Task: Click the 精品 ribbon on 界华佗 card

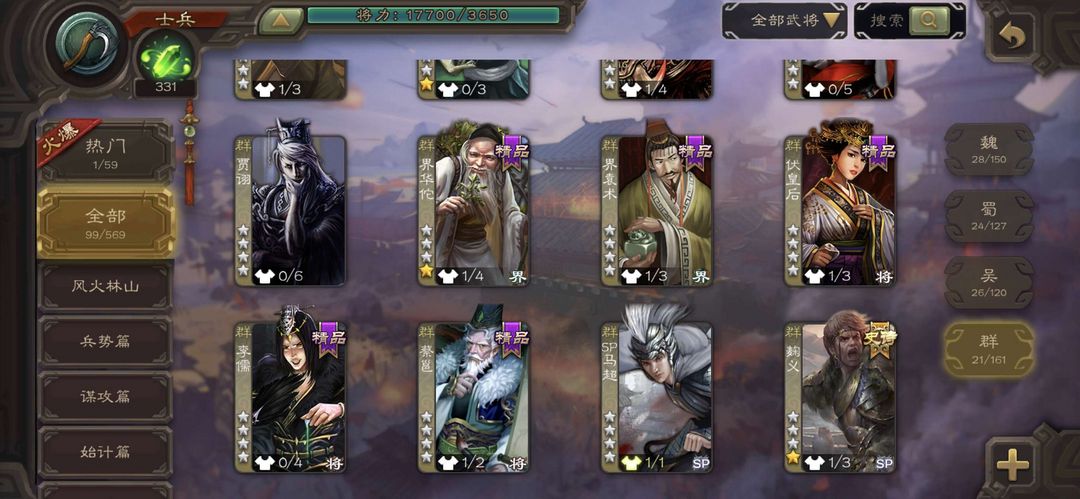Action: [512, 152]
